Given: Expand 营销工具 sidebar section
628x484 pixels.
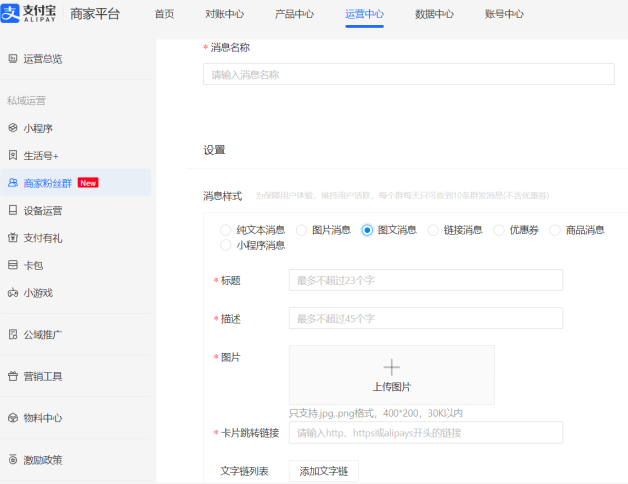Looking at the screenshot, I should [x=43, y=377].
